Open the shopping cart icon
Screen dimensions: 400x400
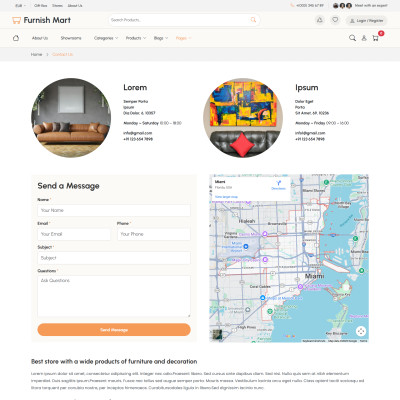(x=375, y=38)
